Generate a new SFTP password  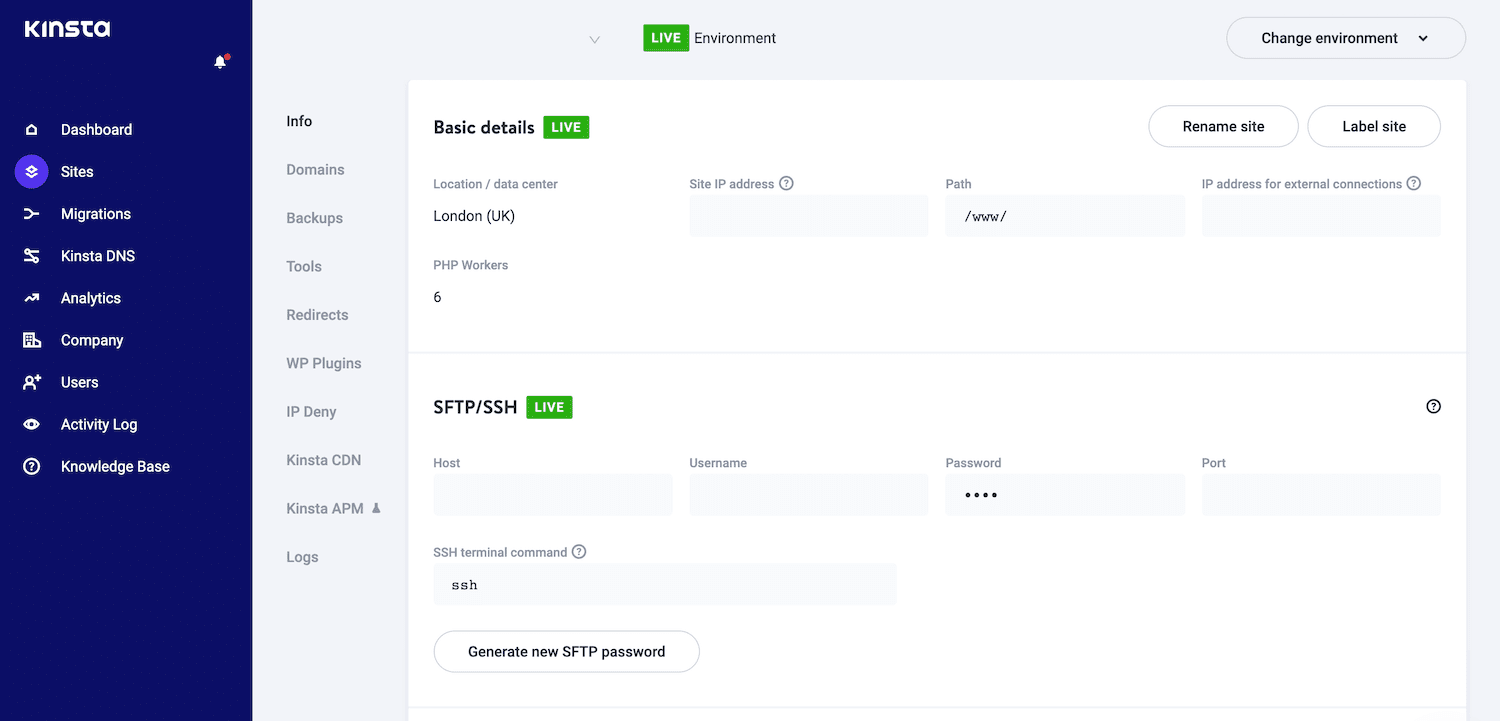[x=566, y=651]
